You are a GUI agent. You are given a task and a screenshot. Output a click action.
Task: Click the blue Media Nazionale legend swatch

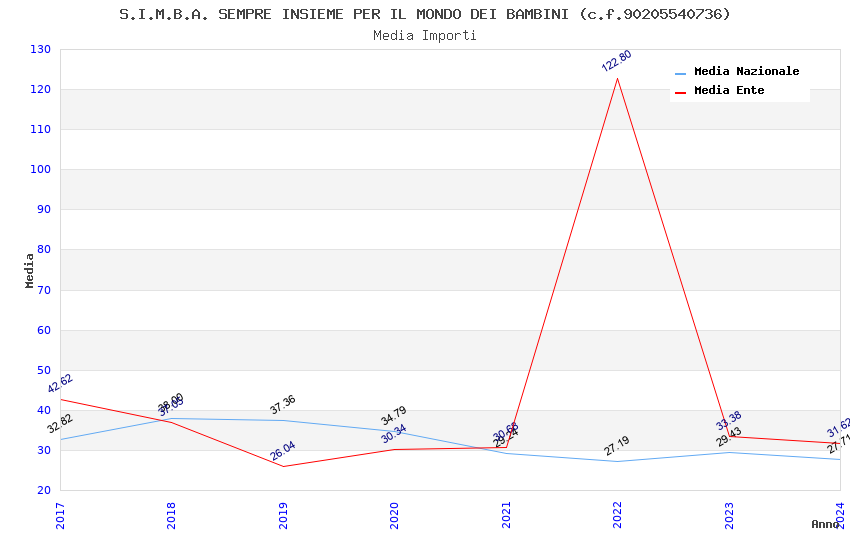(x=680, y=73)
